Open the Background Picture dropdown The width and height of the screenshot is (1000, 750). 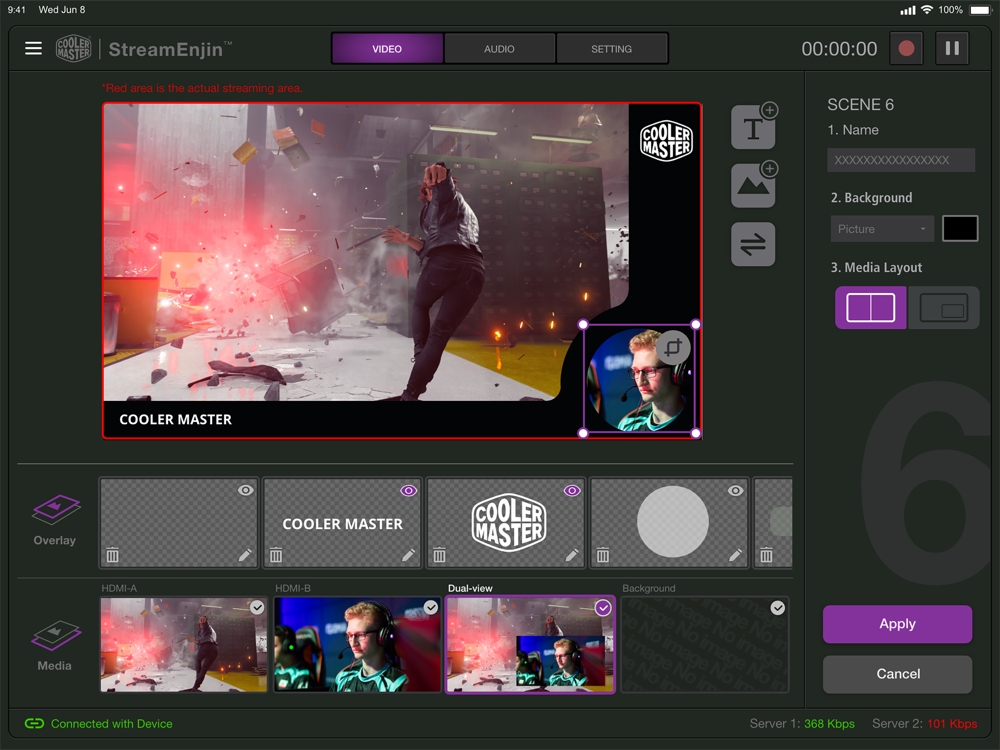pyautogui.click(x=881, y=229)
